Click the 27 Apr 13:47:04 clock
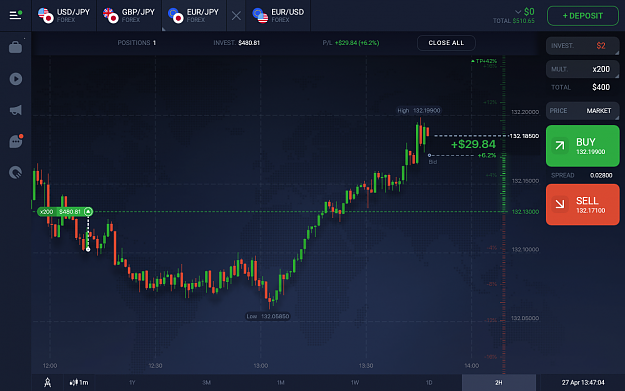The height and width of the screenshot is (391, 625). [x=583, y=382]
